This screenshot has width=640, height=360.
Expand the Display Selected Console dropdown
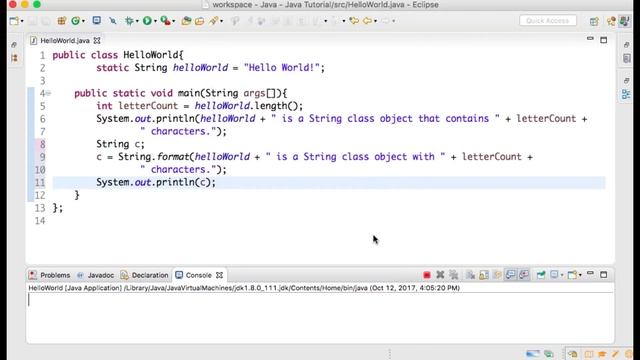(562, 275)
